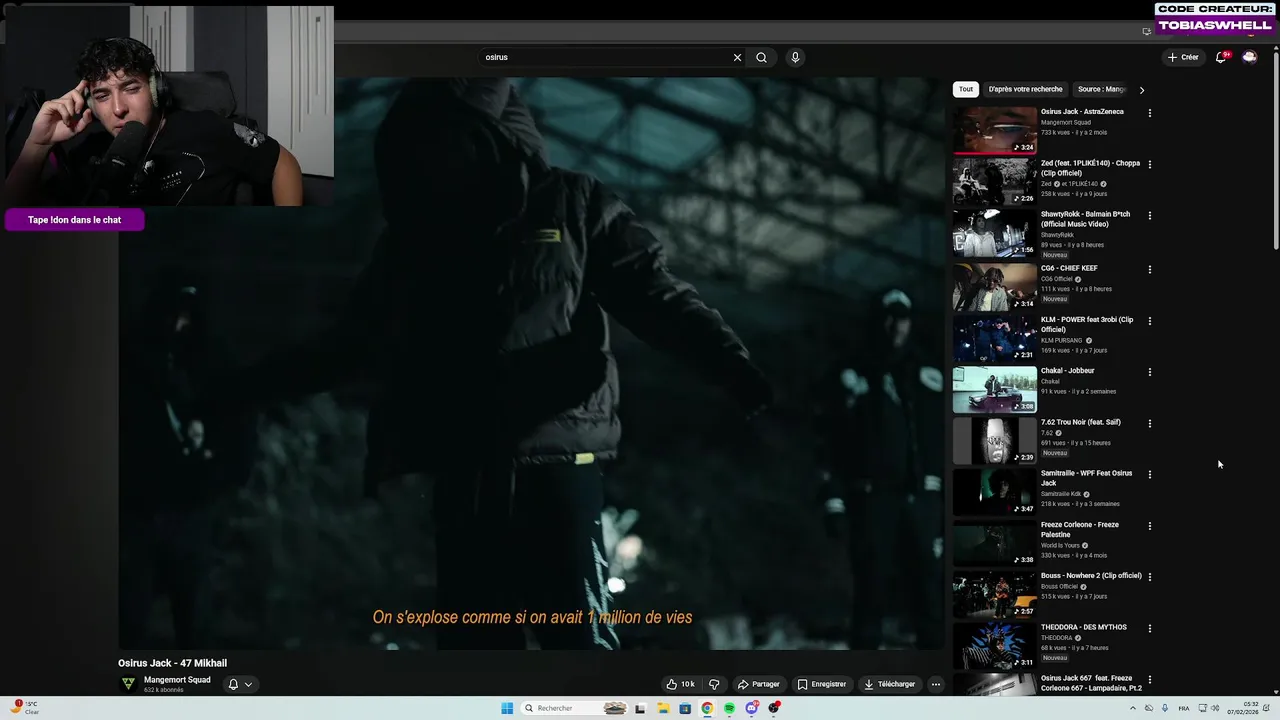Click the Partager share button
This screenshot has height=720, width=1280.
point(758,684)
